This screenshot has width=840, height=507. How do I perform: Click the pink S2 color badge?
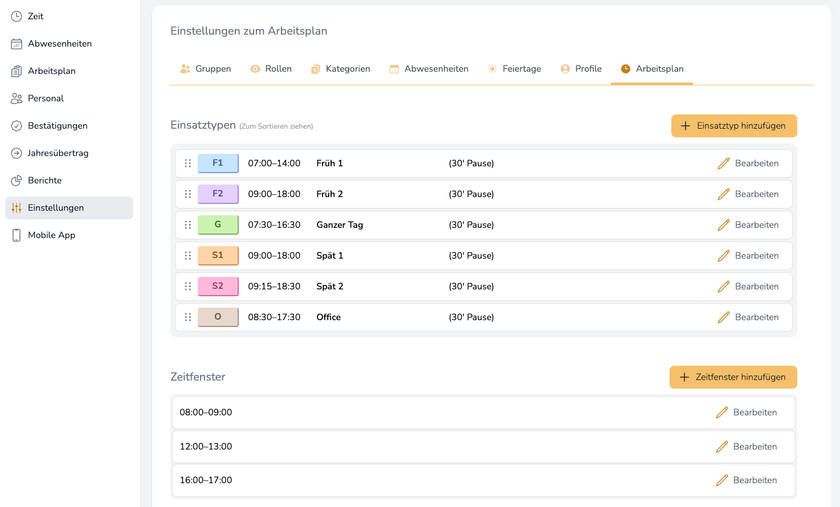[x=218, y=286]
